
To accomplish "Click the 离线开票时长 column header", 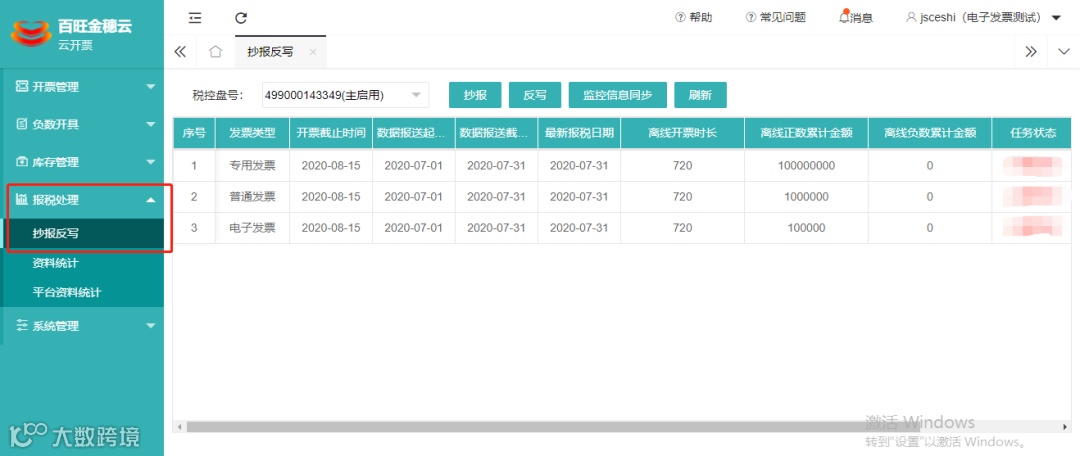I will (x=683, y=133).
